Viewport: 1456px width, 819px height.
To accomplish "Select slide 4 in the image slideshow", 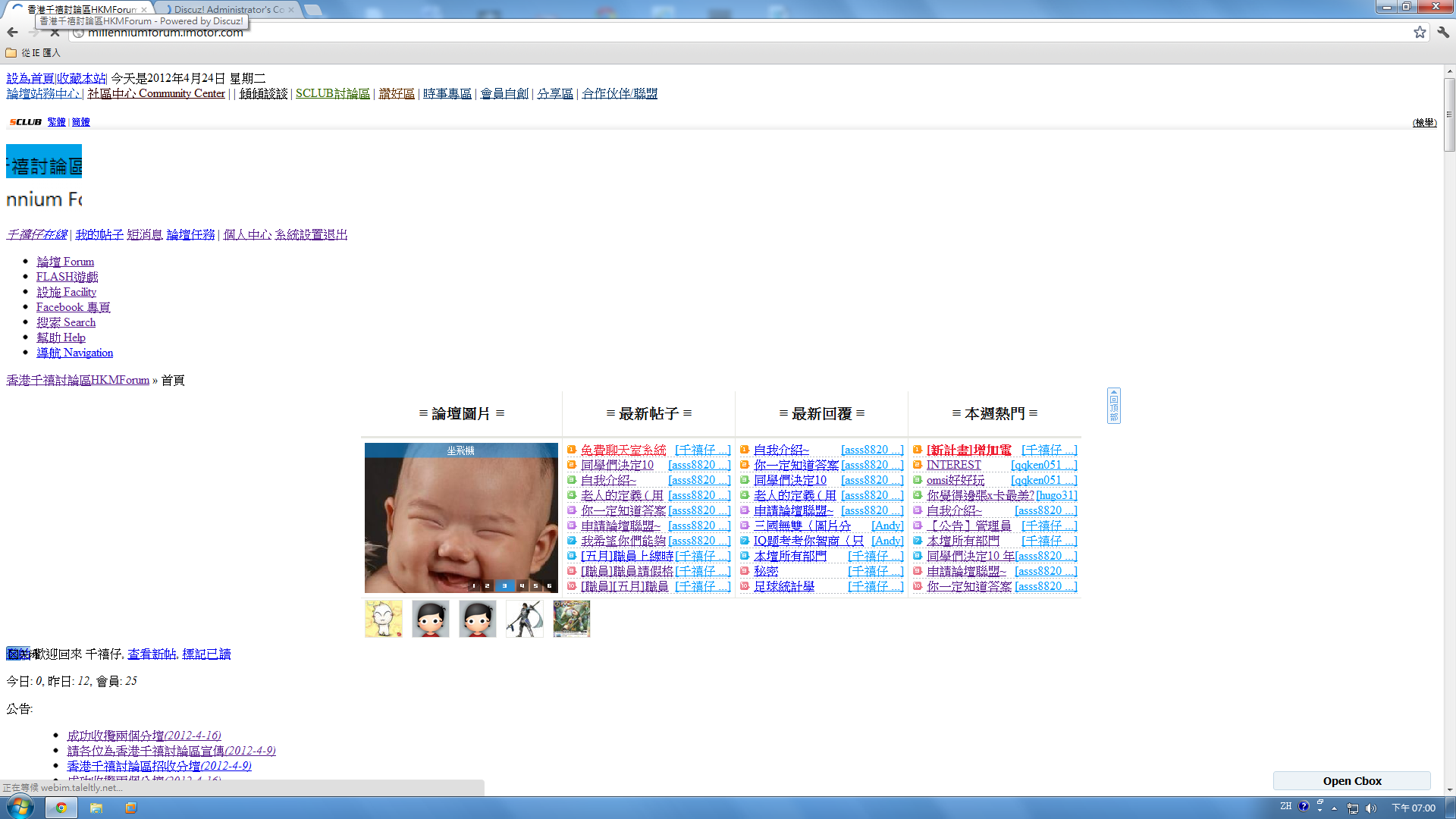I will coord(522,585).
